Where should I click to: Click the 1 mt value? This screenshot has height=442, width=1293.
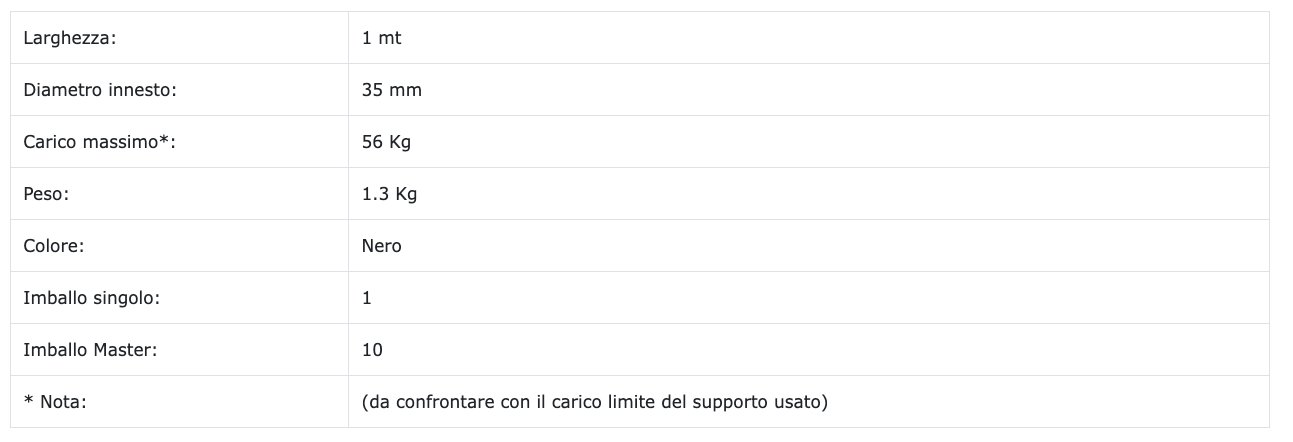pyautogui.click(x=381, y=38)
